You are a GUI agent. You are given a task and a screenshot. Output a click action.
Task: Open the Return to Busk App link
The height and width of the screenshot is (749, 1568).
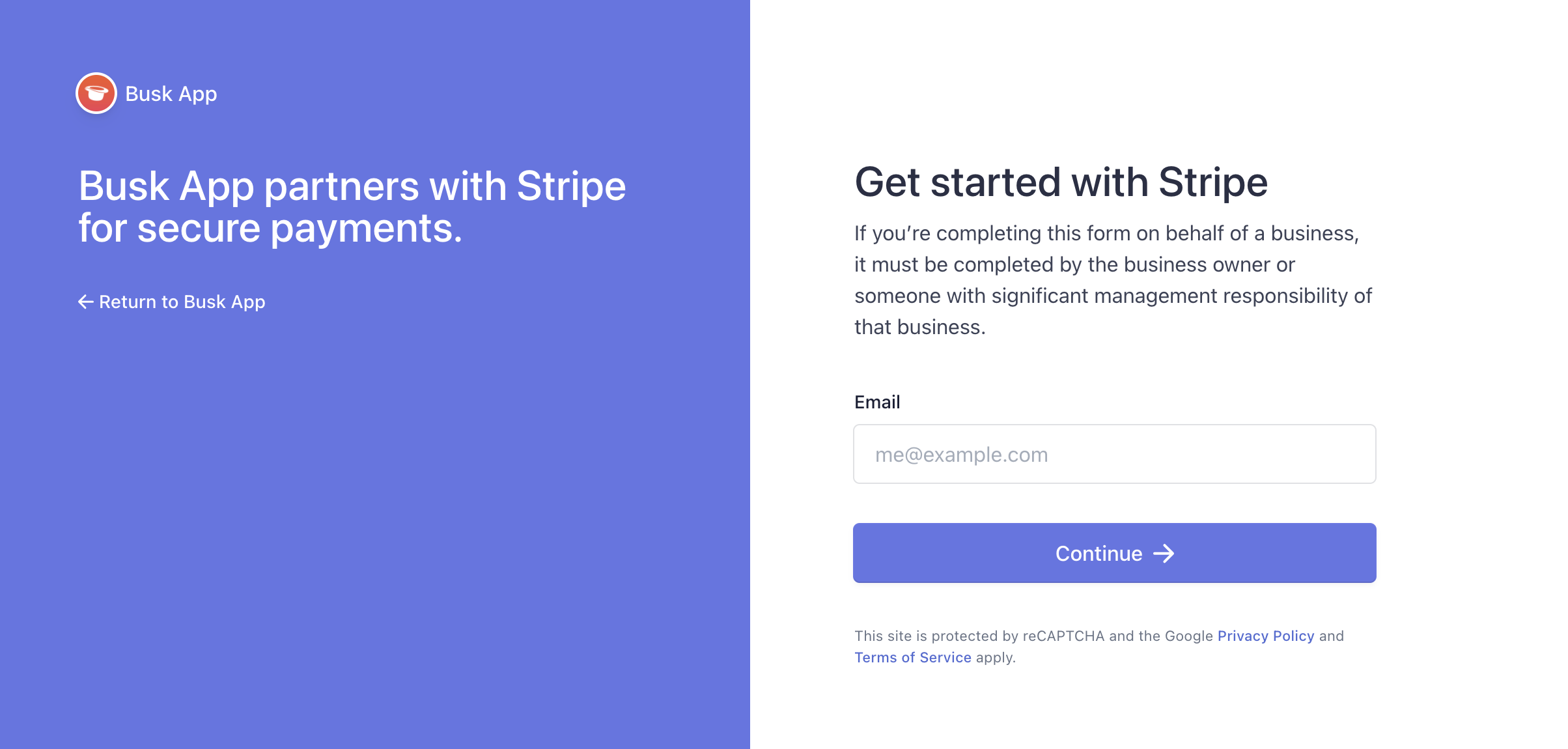point(182,302)
